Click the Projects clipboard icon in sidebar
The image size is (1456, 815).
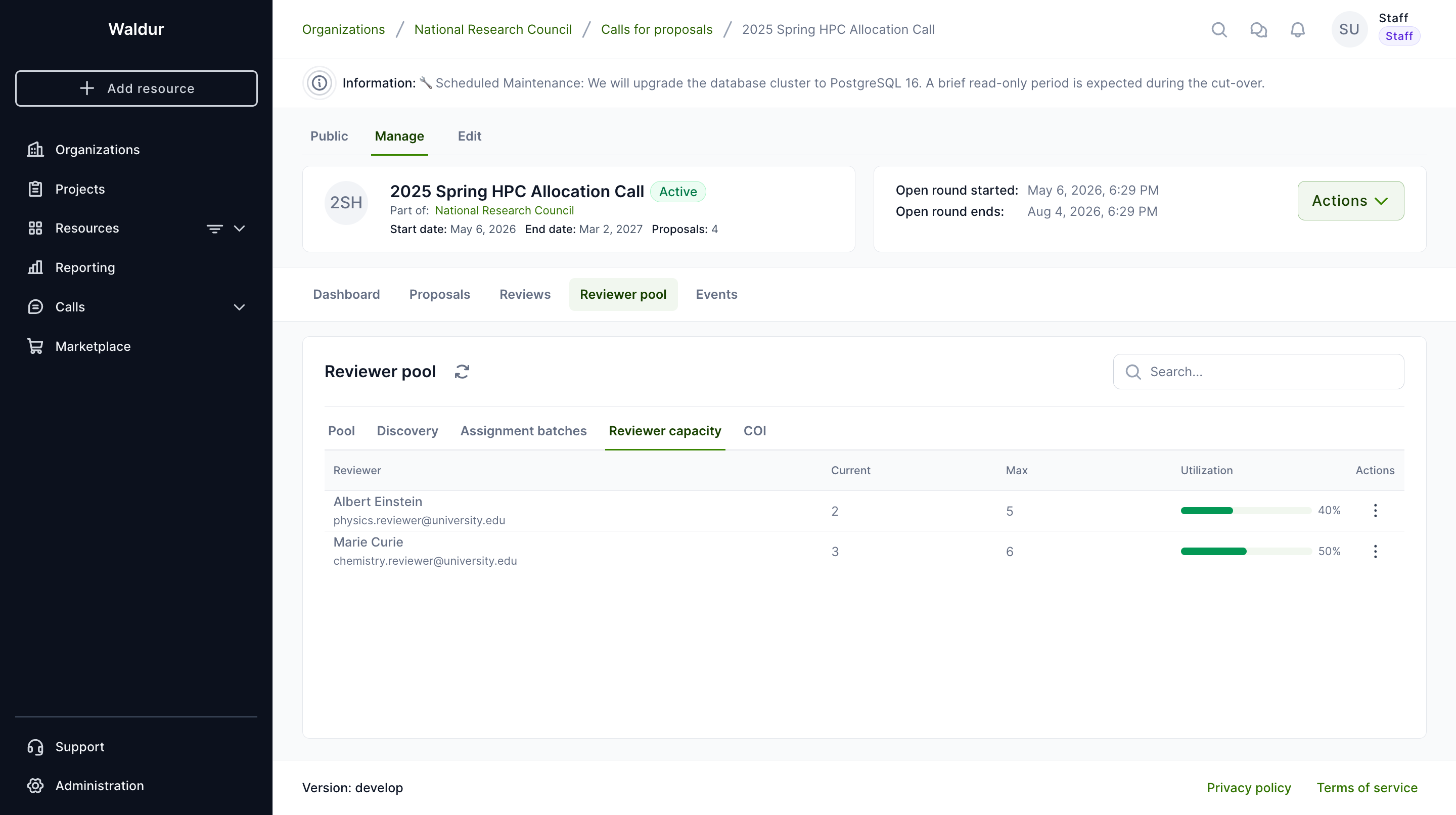[35, 189]
